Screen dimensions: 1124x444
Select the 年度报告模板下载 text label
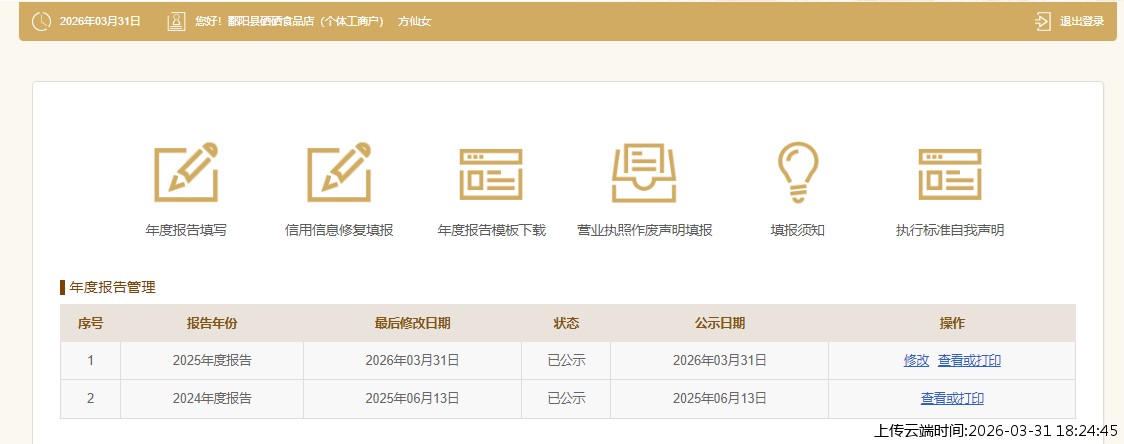coord(491,230)
